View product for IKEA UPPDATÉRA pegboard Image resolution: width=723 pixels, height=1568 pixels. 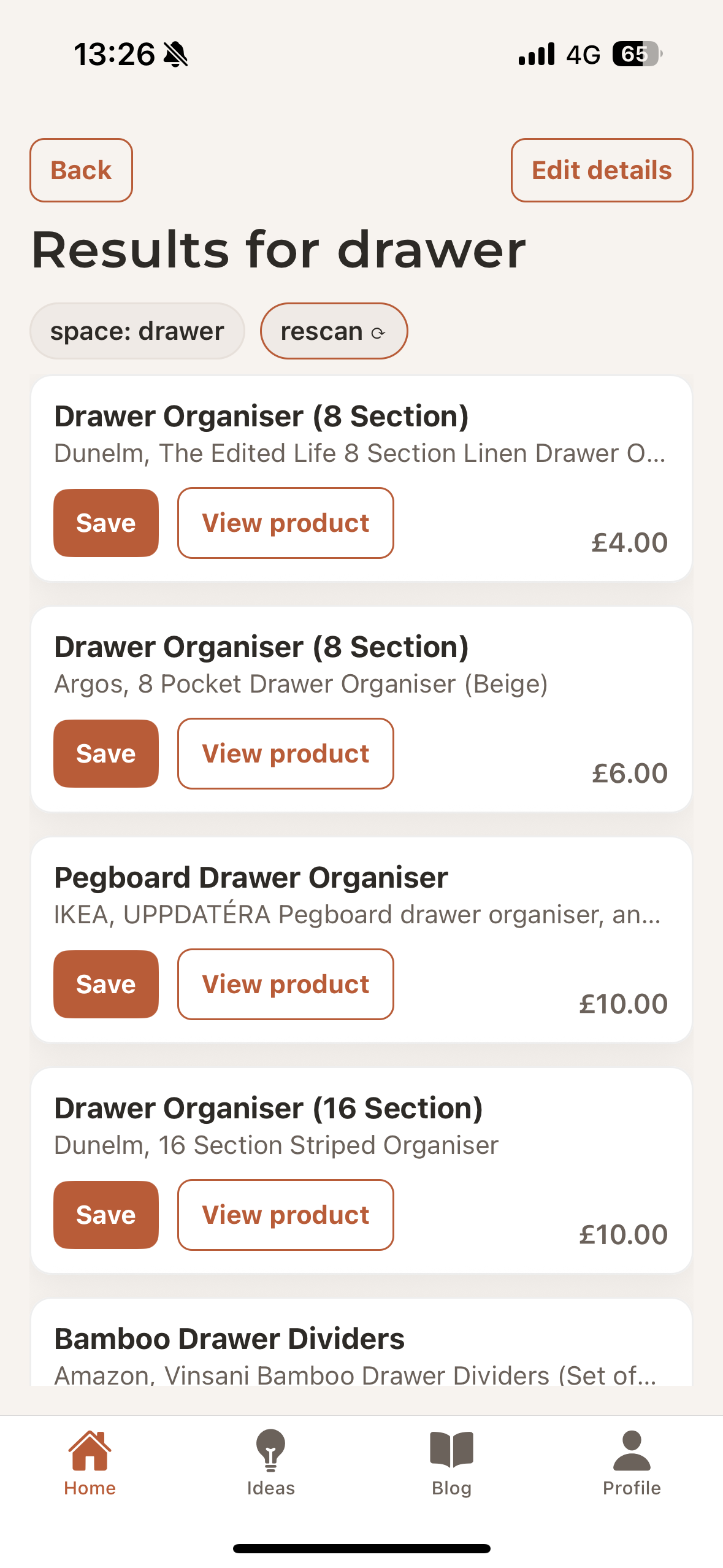[x=286, y=984]
